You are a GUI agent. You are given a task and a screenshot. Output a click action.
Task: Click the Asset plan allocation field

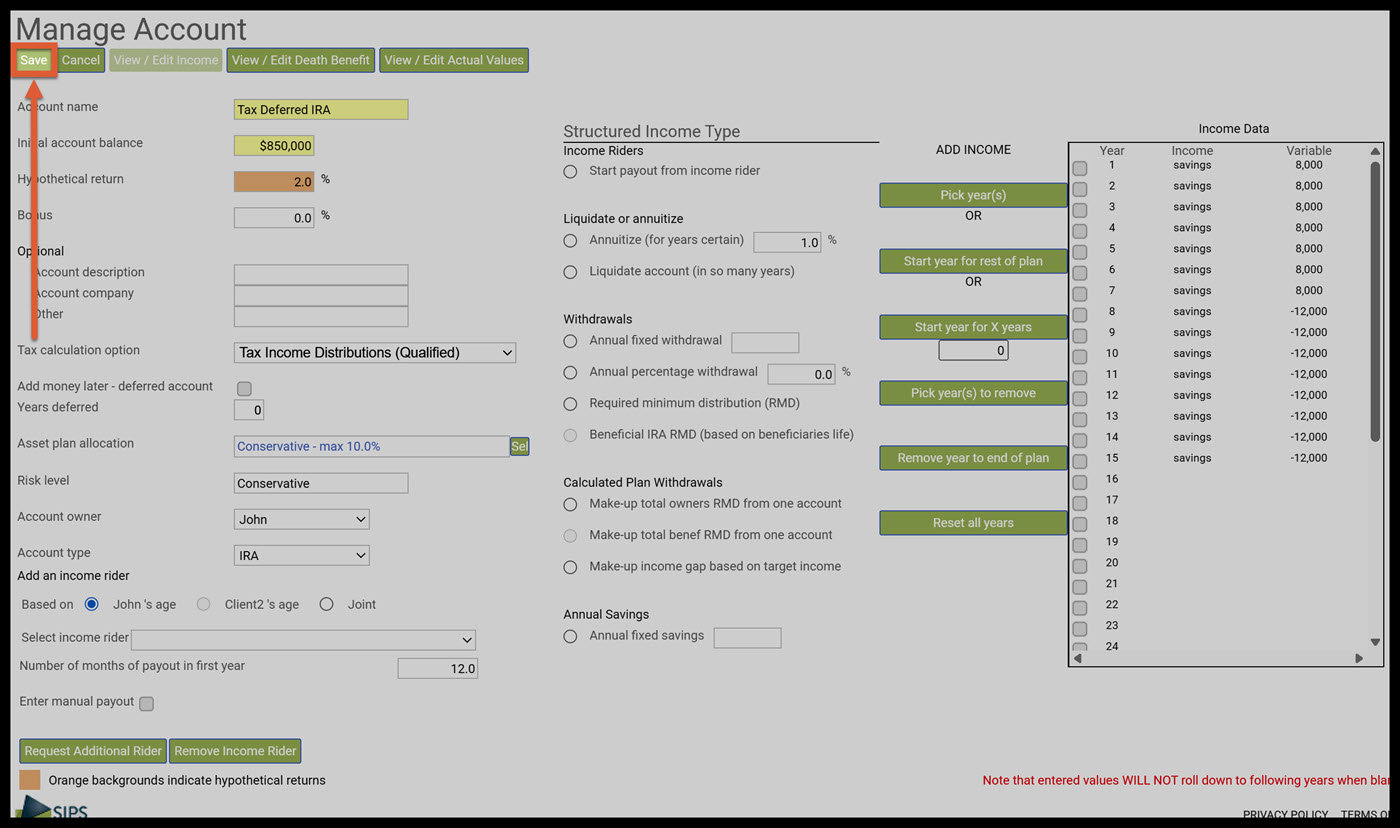coord(371,446)
